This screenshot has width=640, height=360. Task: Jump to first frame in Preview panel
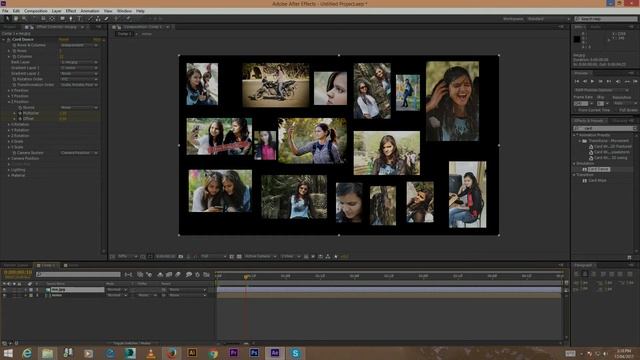coord(577,81)
